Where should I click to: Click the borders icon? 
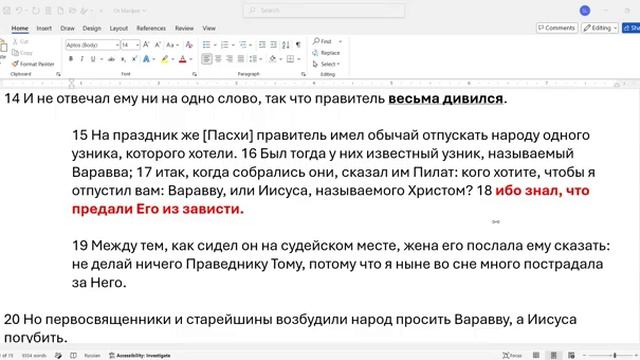click(290, 59)
